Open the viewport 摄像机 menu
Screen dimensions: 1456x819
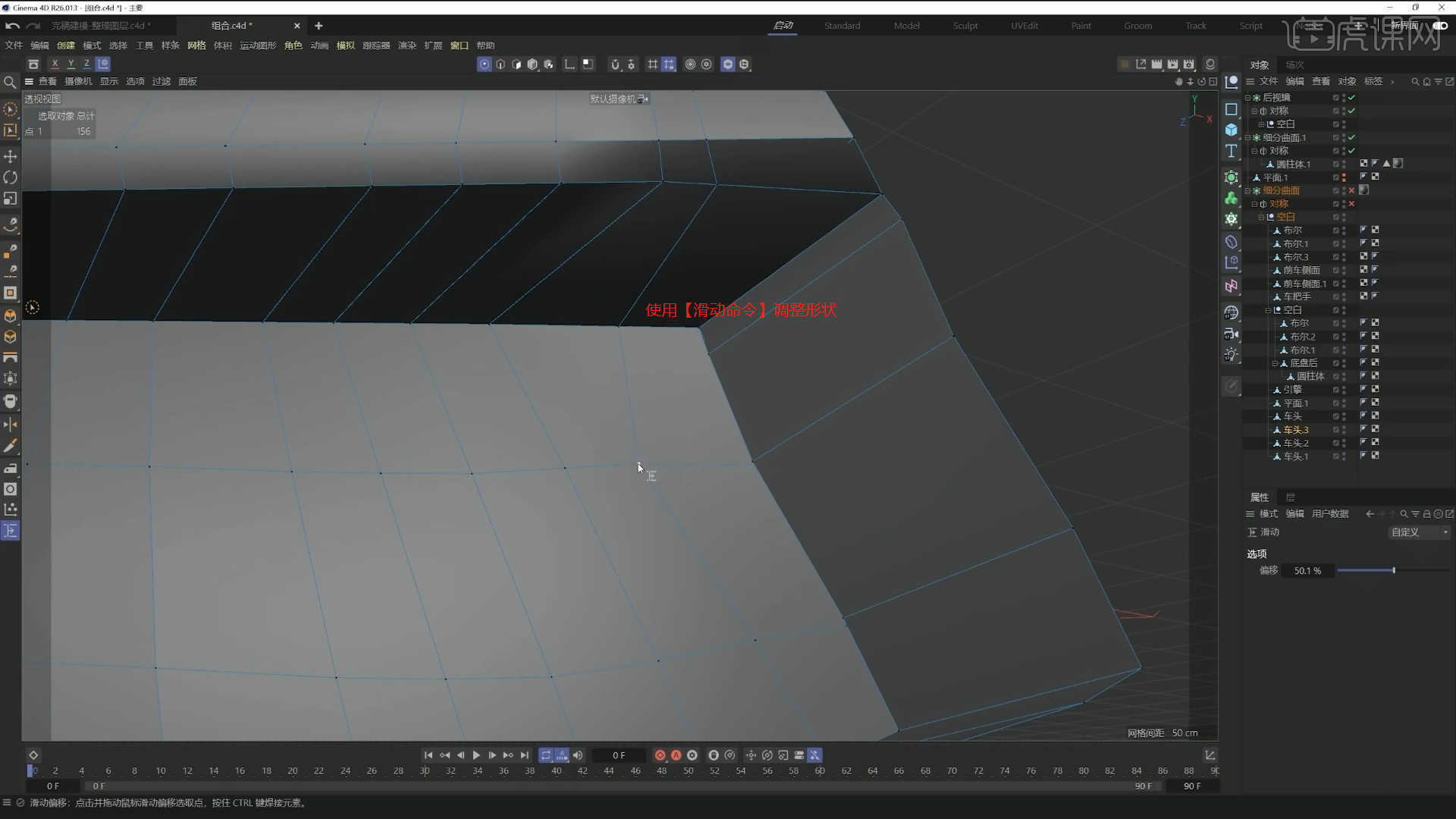78,81
